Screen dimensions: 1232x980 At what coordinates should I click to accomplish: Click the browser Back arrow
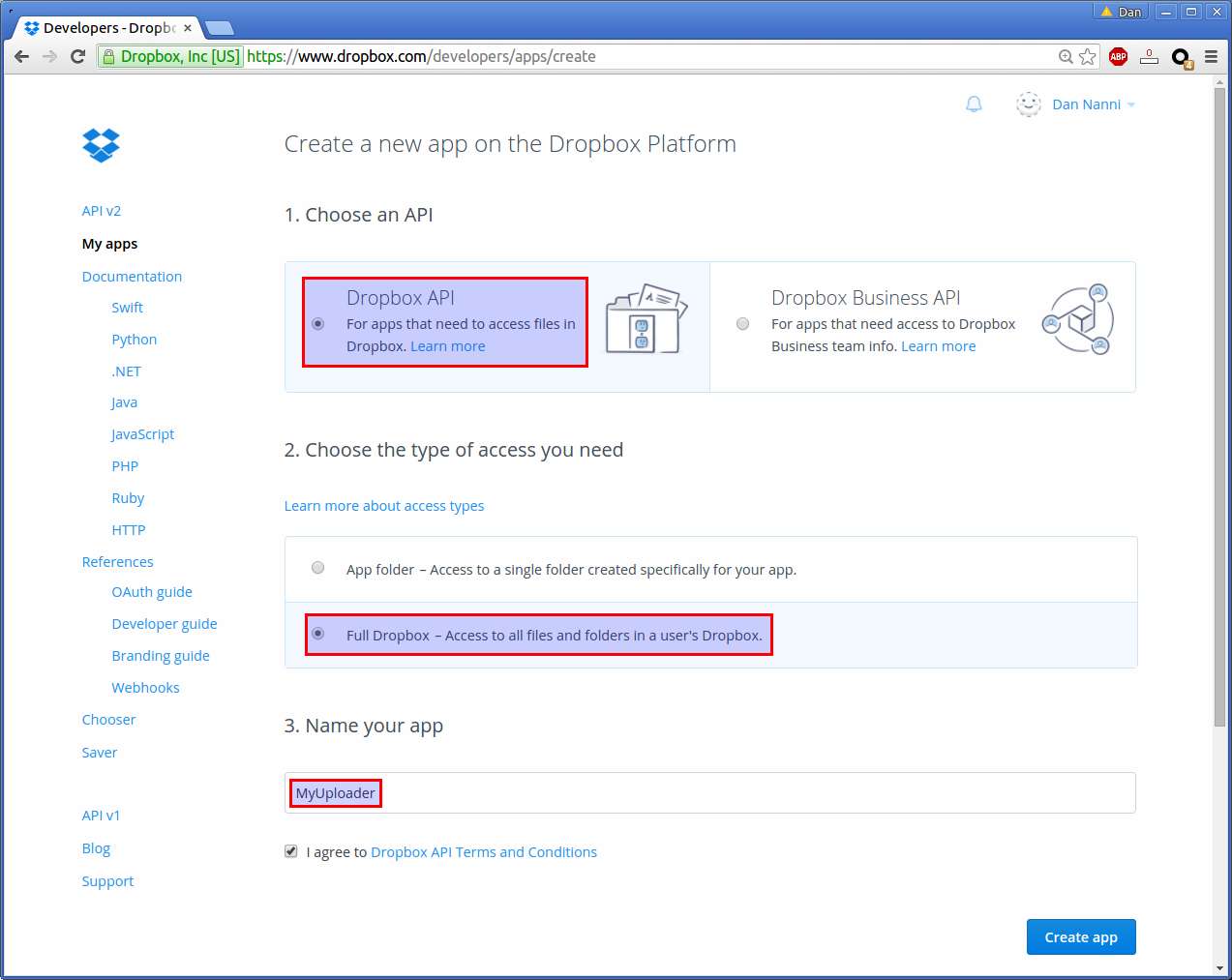click(21, 56)
